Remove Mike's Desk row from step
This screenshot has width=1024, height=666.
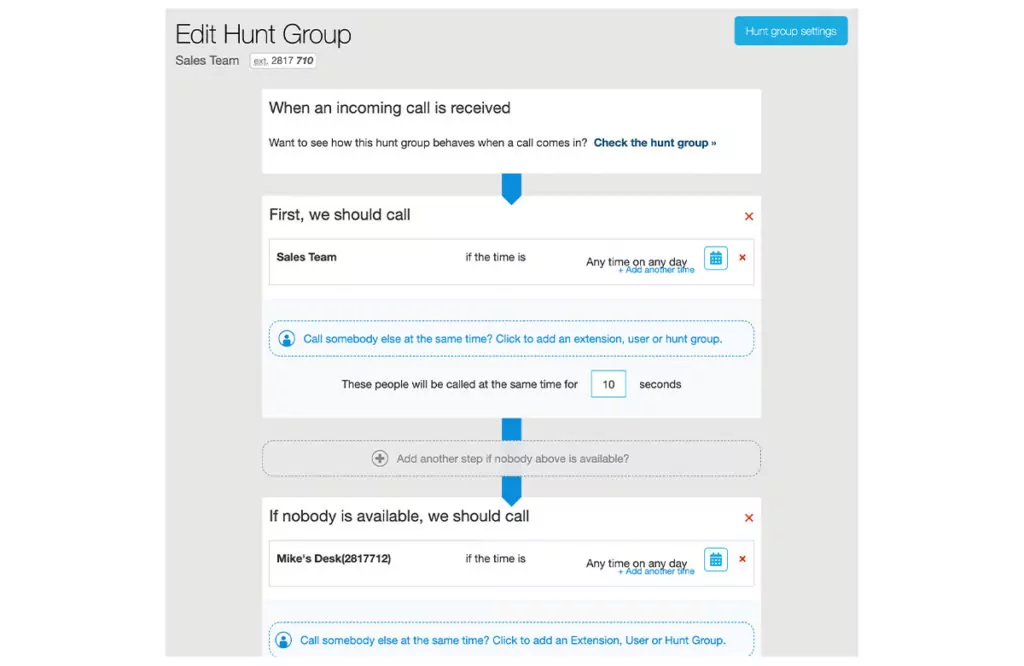coord(743,559)
